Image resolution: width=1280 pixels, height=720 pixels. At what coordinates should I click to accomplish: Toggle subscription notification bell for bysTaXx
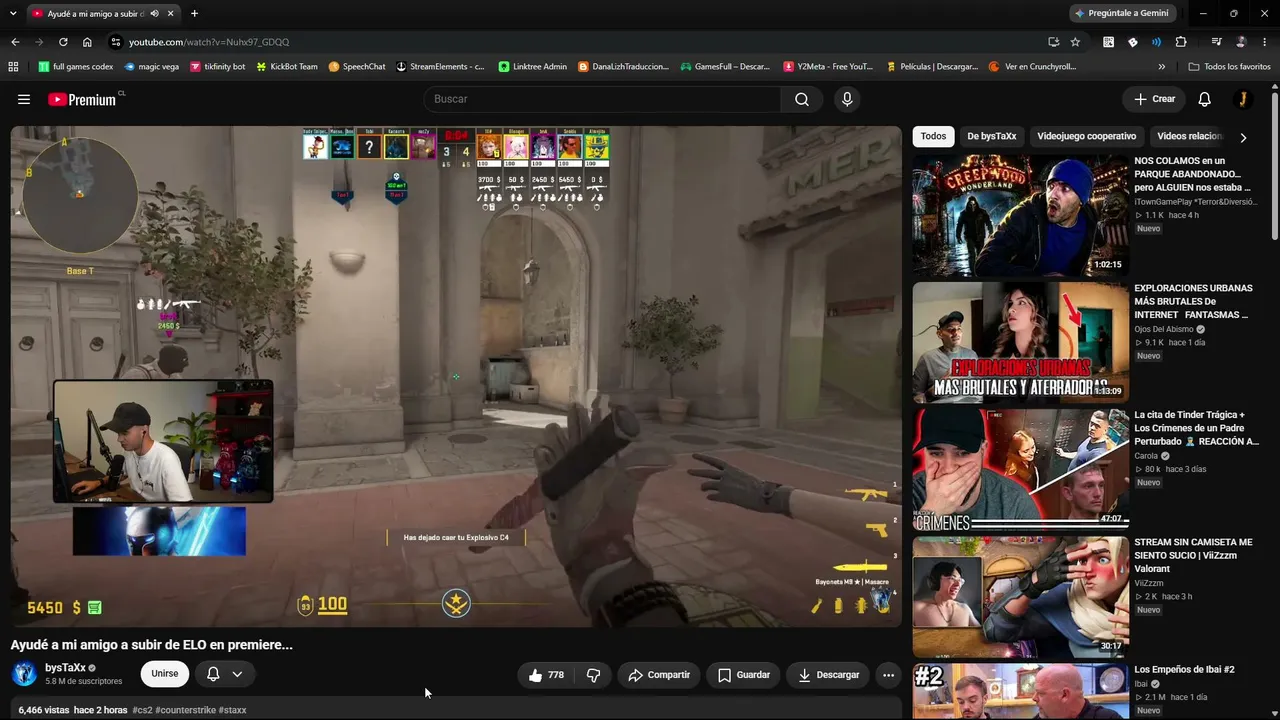[x=213, y=675]
